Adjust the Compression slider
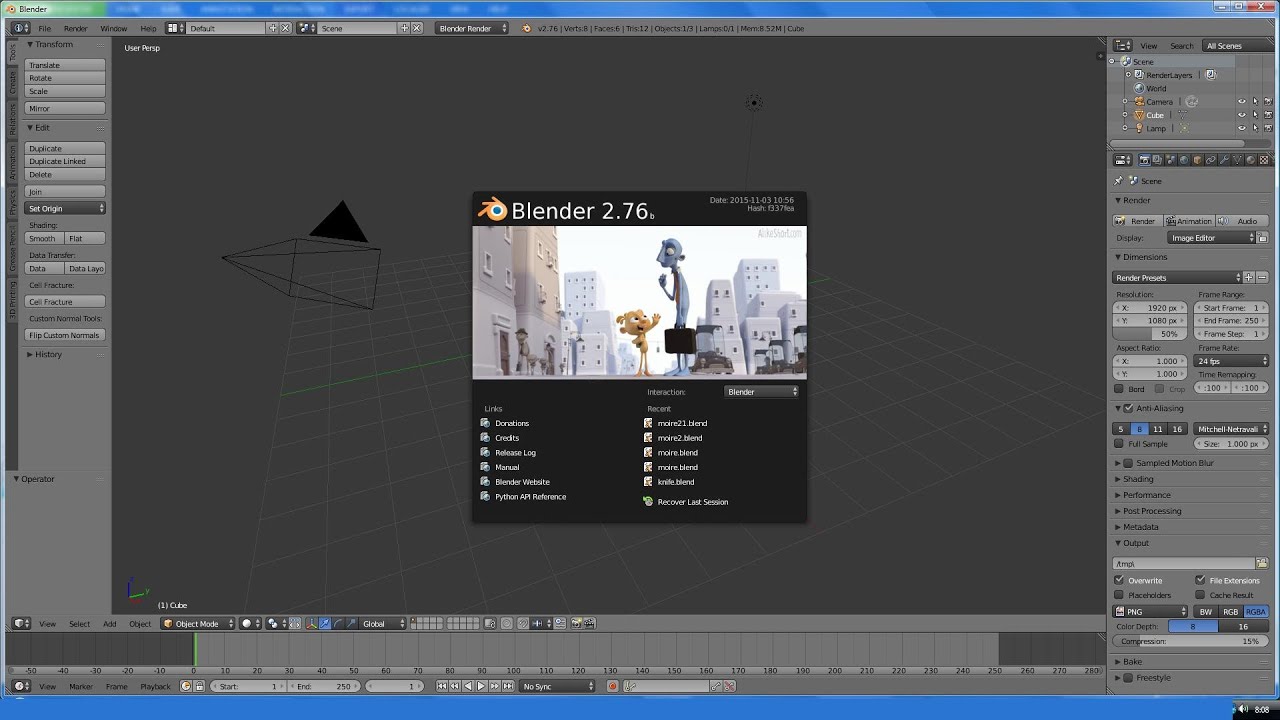 point(1190,642)
